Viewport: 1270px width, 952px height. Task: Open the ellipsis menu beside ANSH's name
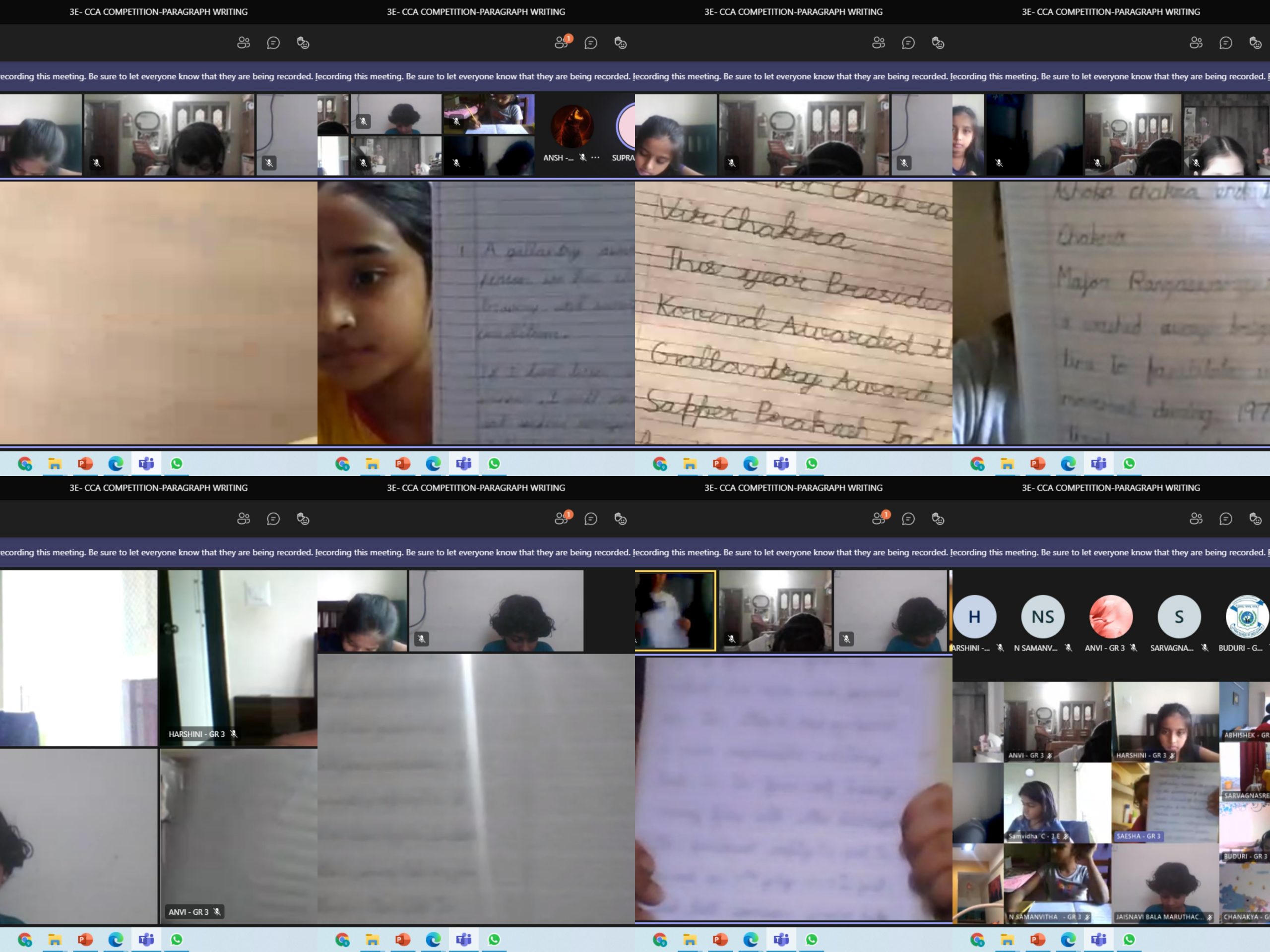click(595, 157)
